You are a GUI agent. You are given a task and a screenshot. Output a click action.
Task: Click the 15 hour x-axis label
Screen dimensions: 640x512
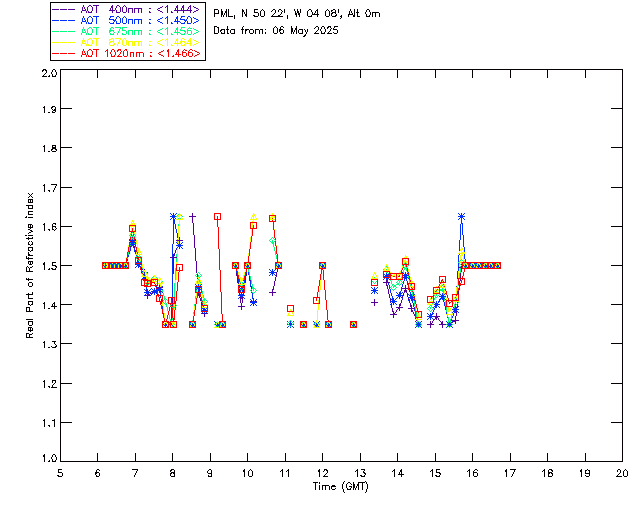click(x=435, y=473)
